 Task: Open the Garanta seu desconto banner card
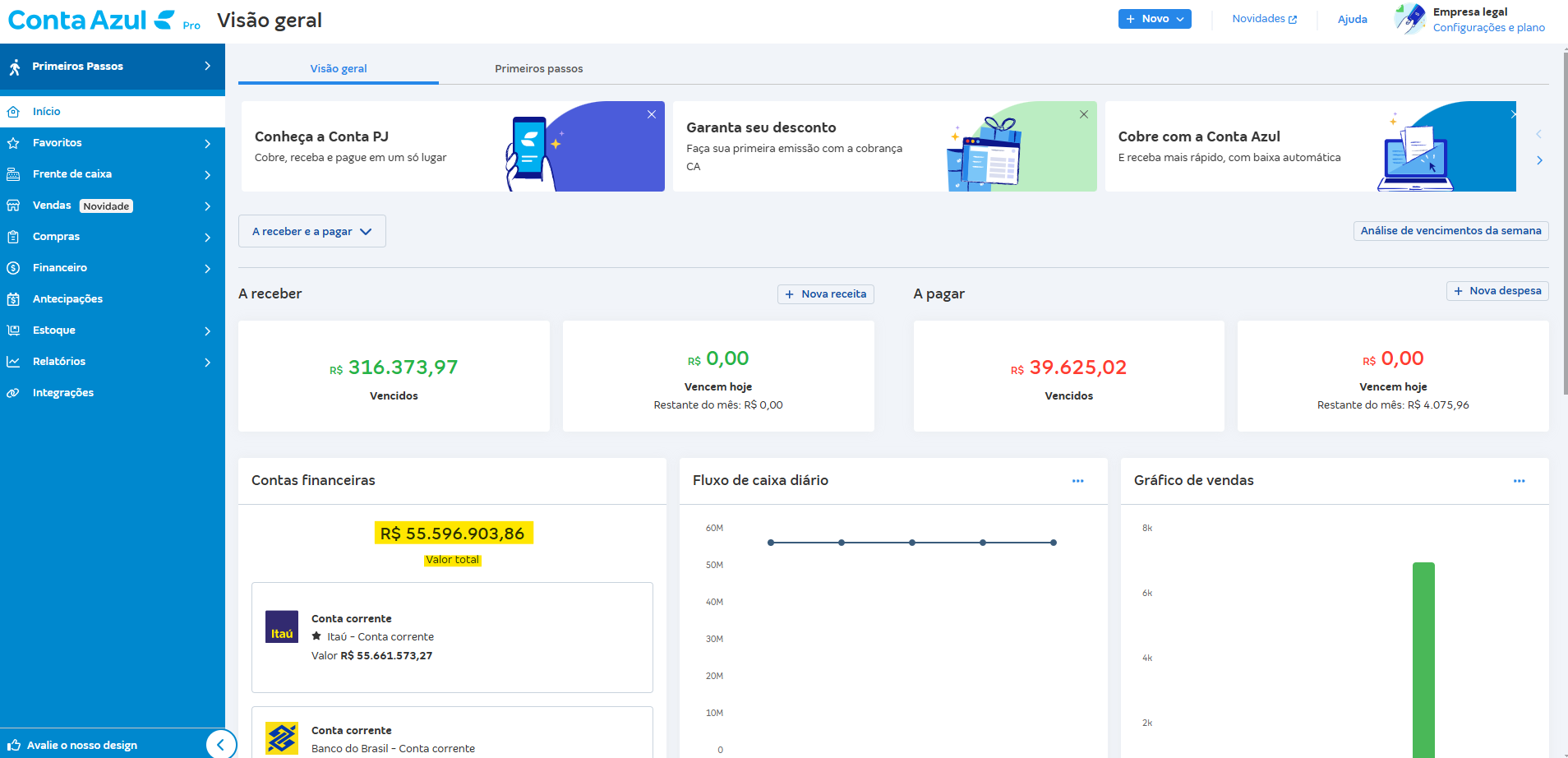tap(885, 146)
